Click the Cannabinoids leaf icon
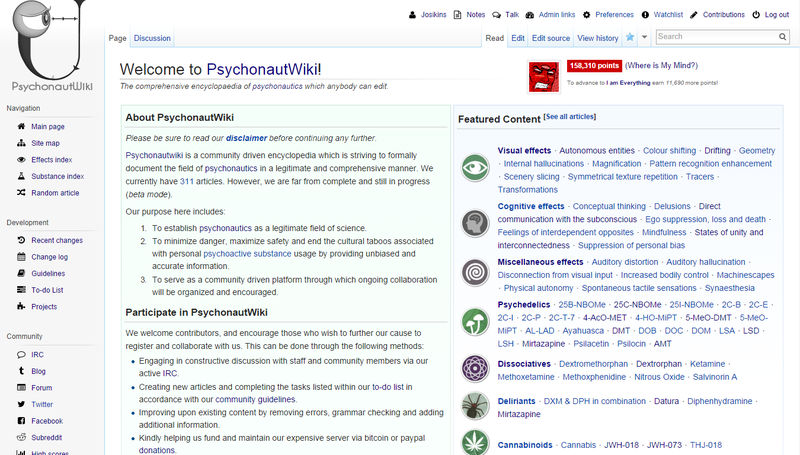 [475, 441]
